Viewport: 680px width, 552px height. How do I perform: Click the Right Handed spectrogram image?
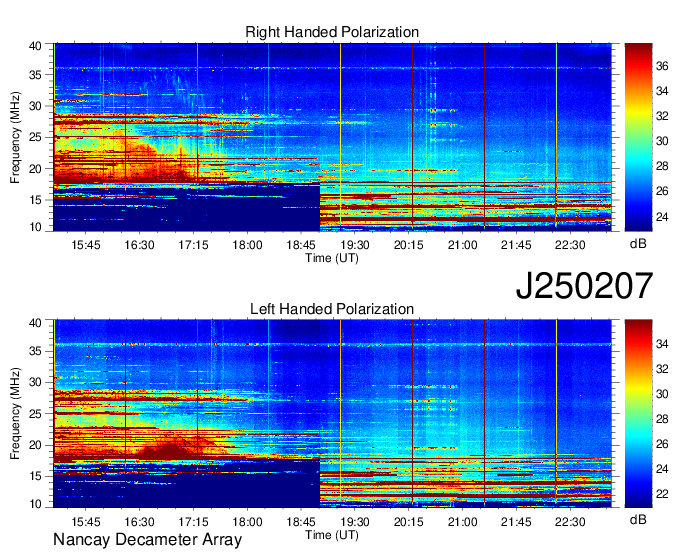332,137
